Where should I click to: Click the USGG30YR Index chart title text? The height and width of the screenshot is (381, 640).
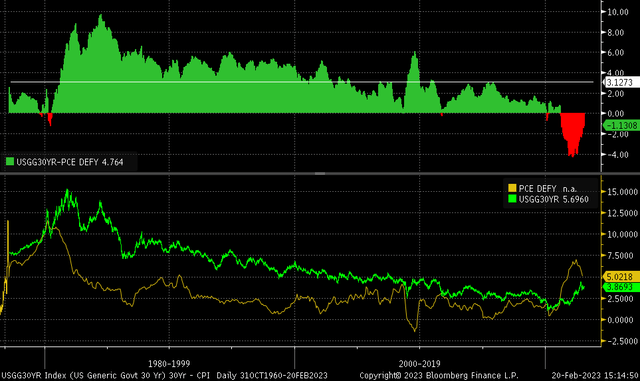point(106,375)
